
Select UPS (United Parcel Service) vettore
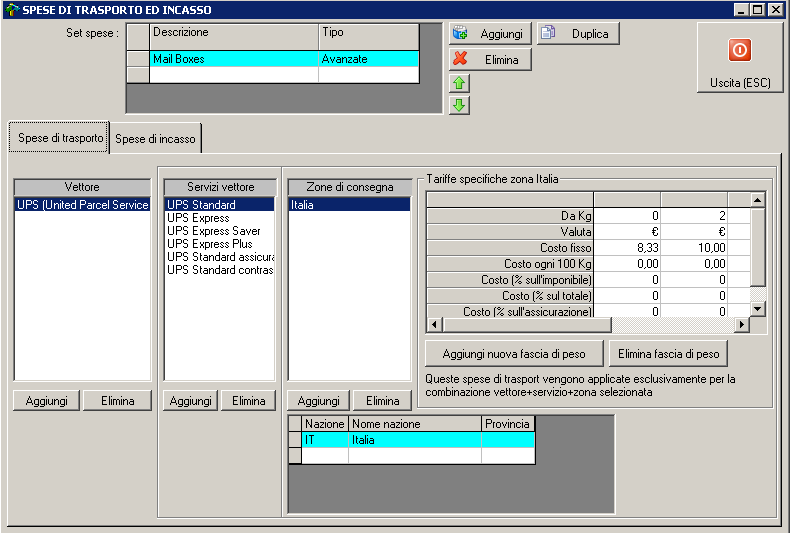click(82, 205)
